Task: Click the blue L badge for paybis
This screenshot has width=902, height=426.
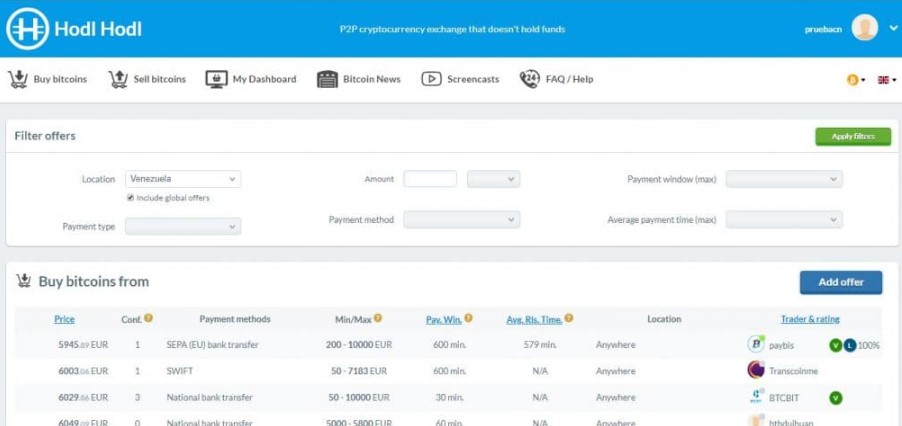Action: pyautogui.click(x=850, y=346)
